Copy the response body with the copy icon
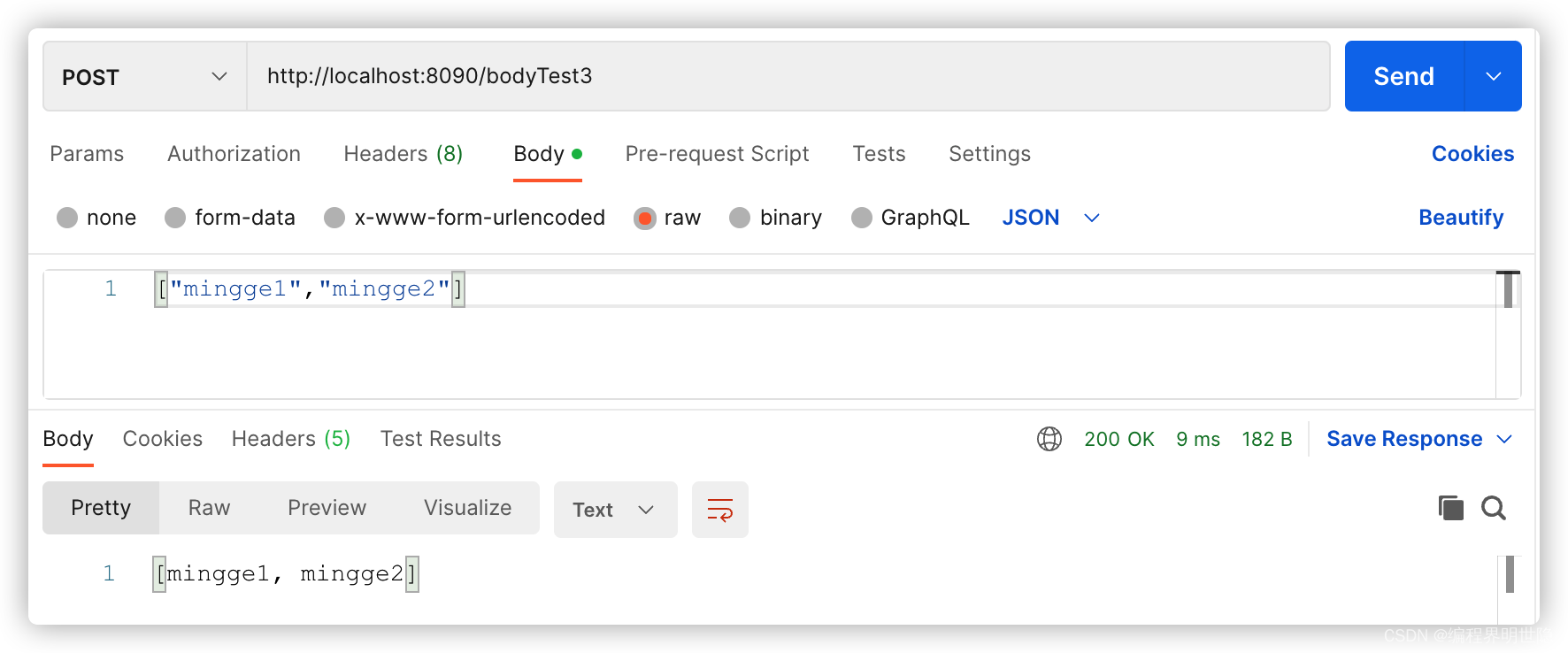Screen dimensions: 1568x653 (1450, 508)
